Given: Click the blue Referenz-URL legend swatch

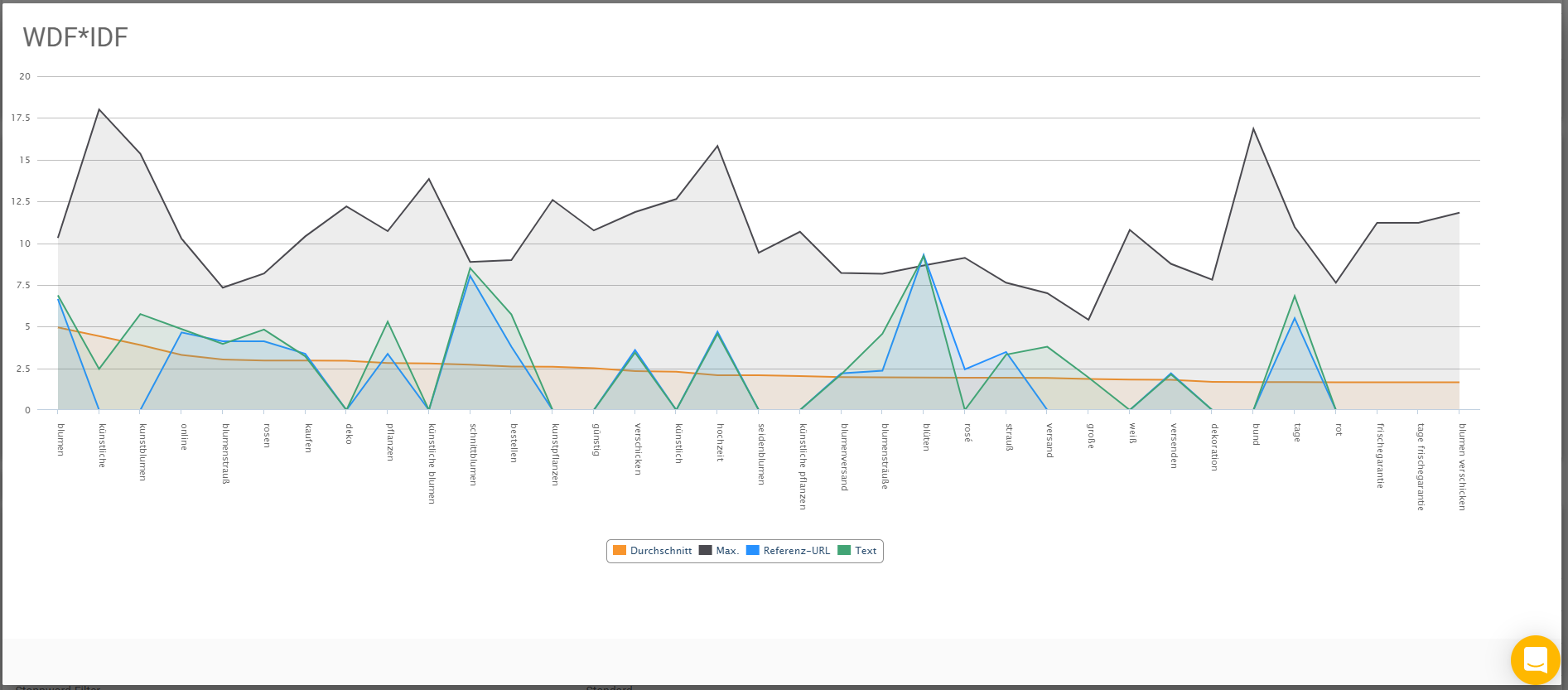Looking at the screenshot, I should coord(752,550).
